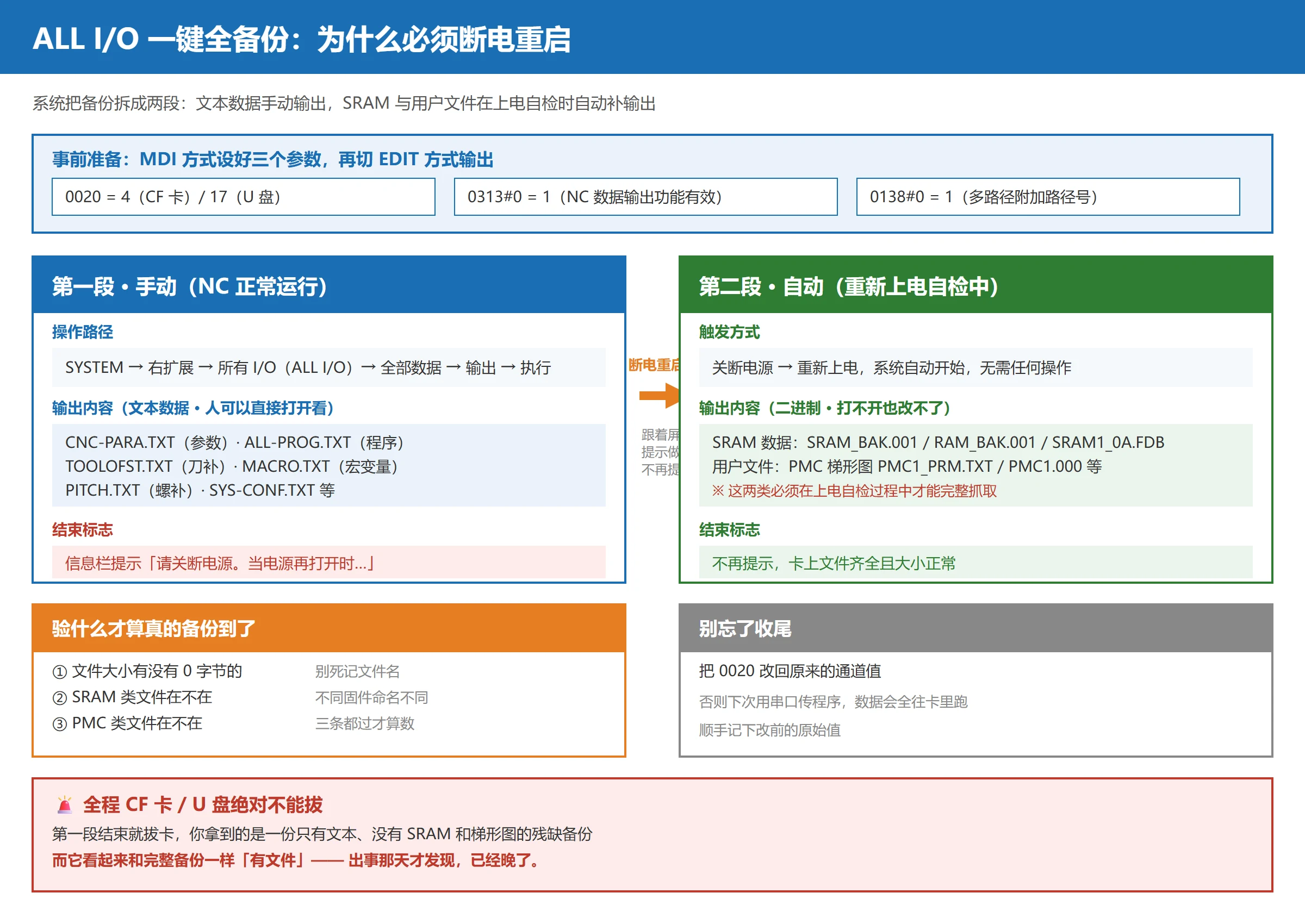This screenshot has width=1305, height=924.
Task: Click the gray note '不同固件命名不同'
Action: pyautogui.click(x=371, y=697)
